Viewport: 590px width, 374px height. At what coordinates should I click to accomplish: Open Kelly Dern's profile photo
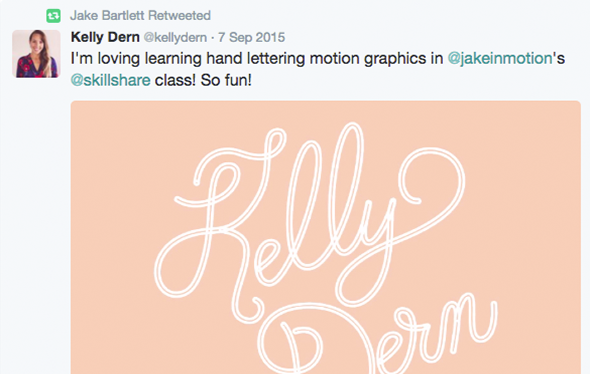(x=36, y=54)
